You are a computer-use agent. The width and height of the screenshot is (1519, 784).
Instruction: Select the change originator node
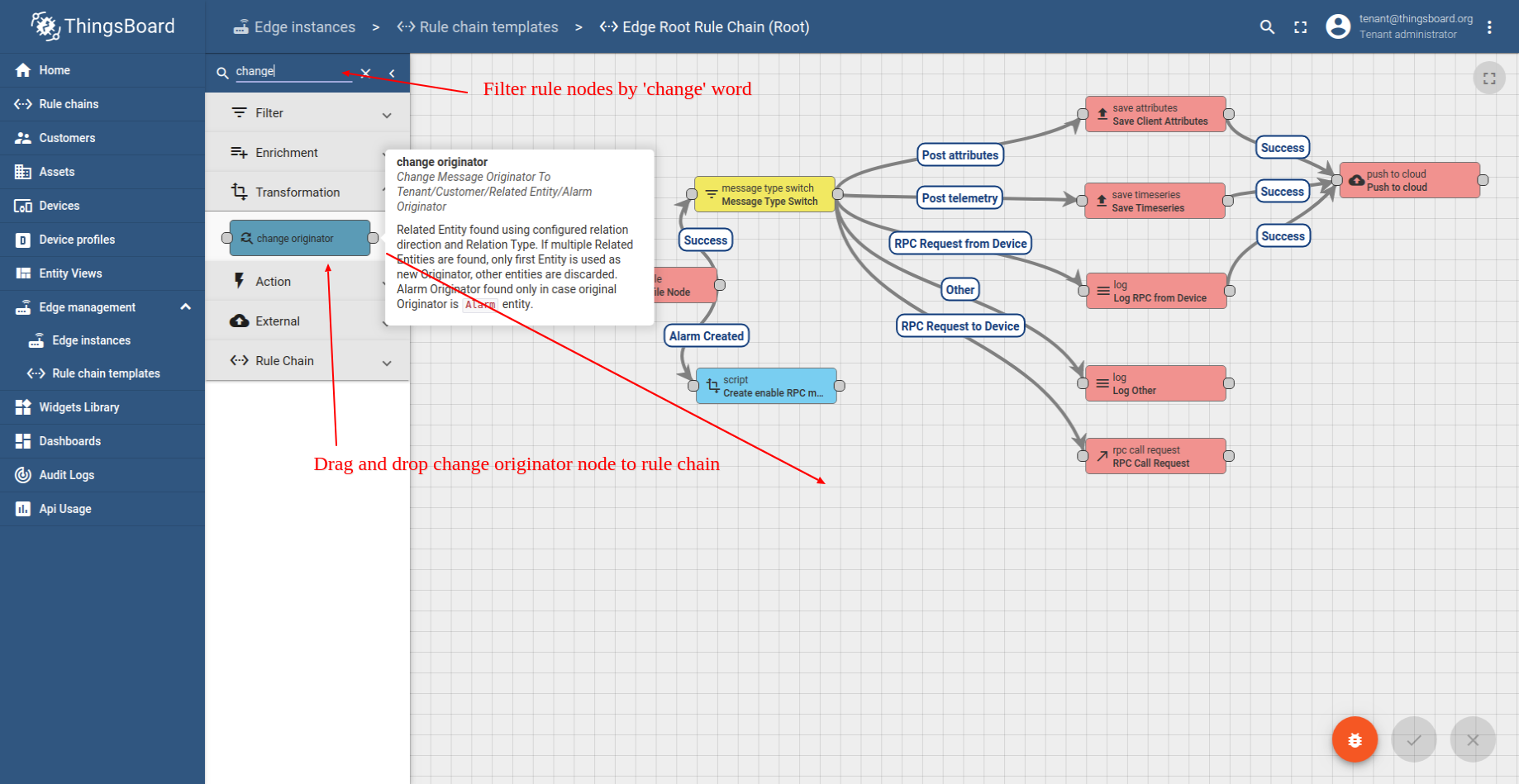[300, 238]
